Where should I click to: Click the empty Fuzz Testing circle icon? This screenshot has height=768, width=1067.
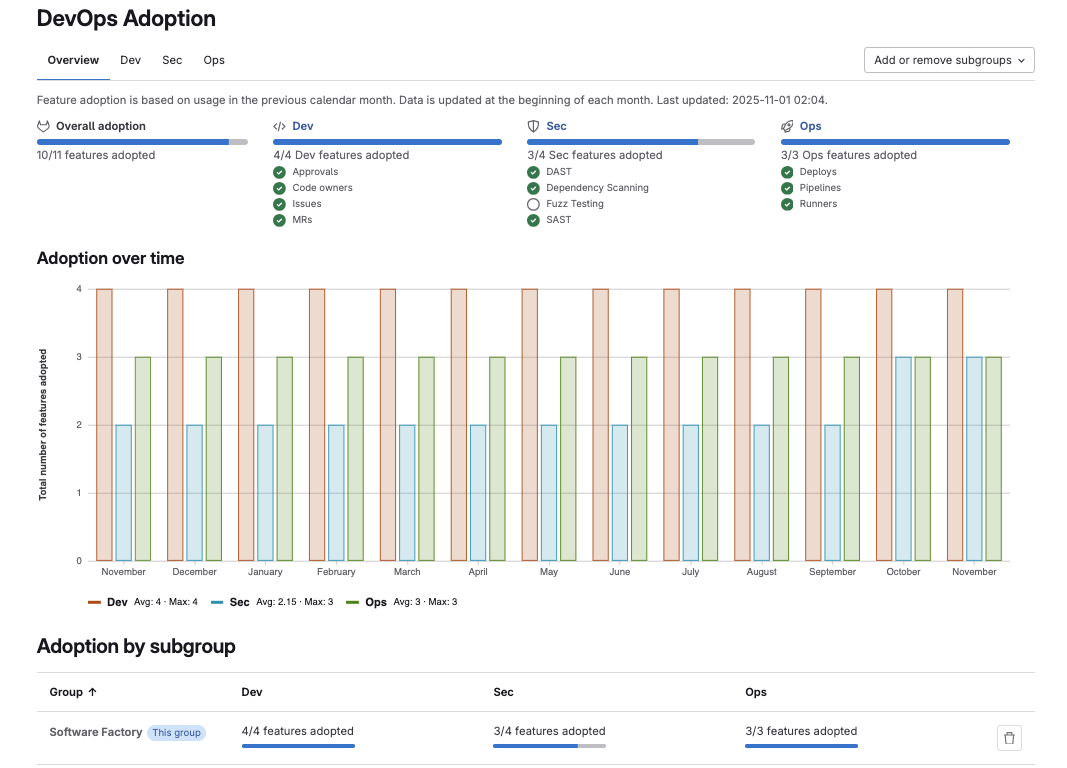(534, 204)
